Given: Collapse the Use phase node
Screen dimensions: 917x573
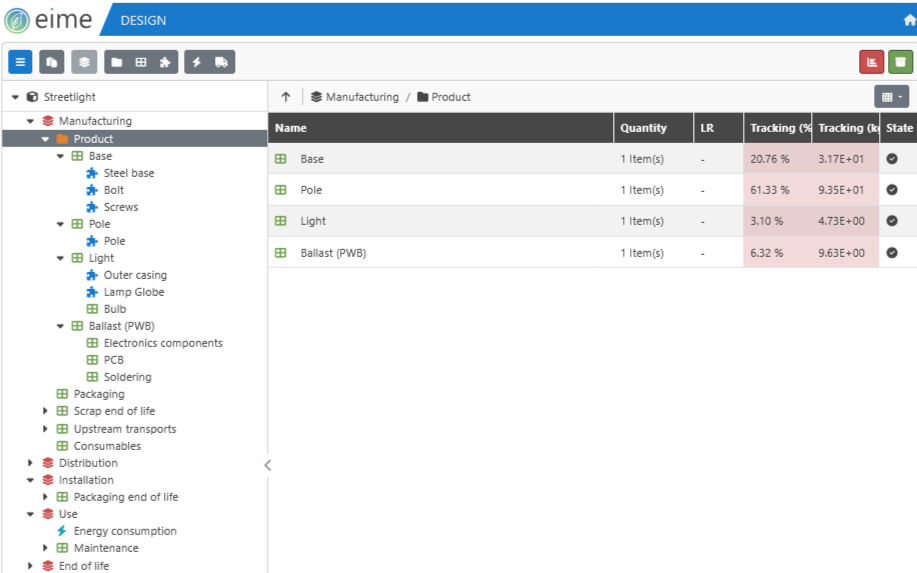Looking at the screenshot, I should [x=30, y=514].
